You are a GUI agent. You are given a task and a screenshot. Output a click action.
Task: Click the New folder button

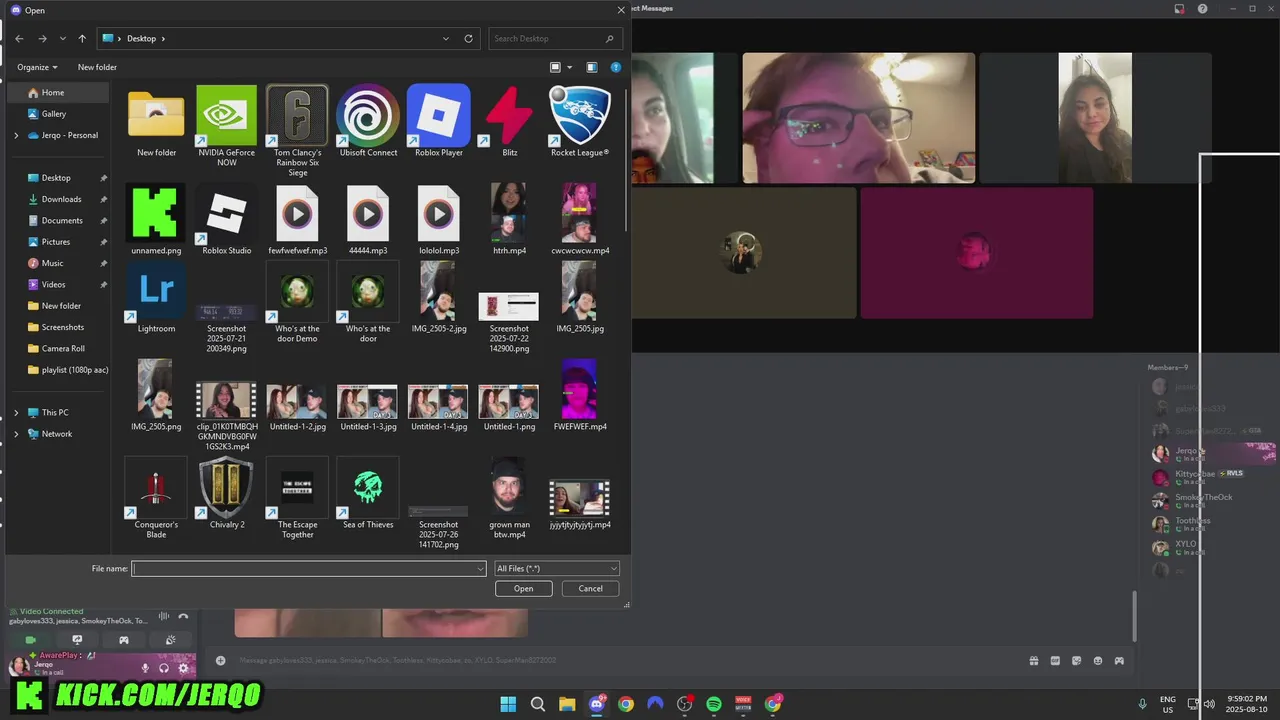coord(97,67)
